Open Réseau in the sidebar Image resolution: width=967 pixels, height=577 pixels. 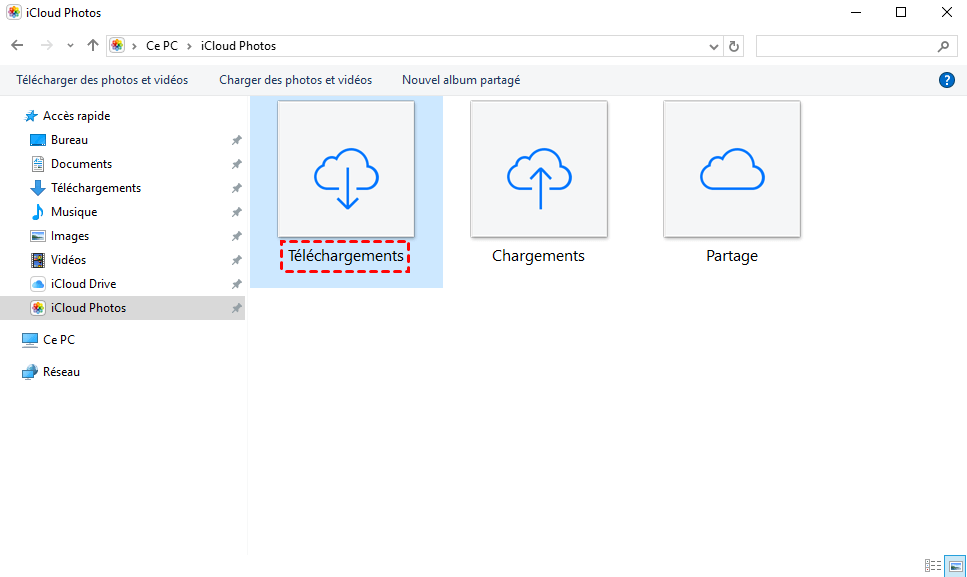[x=62, y=372]
